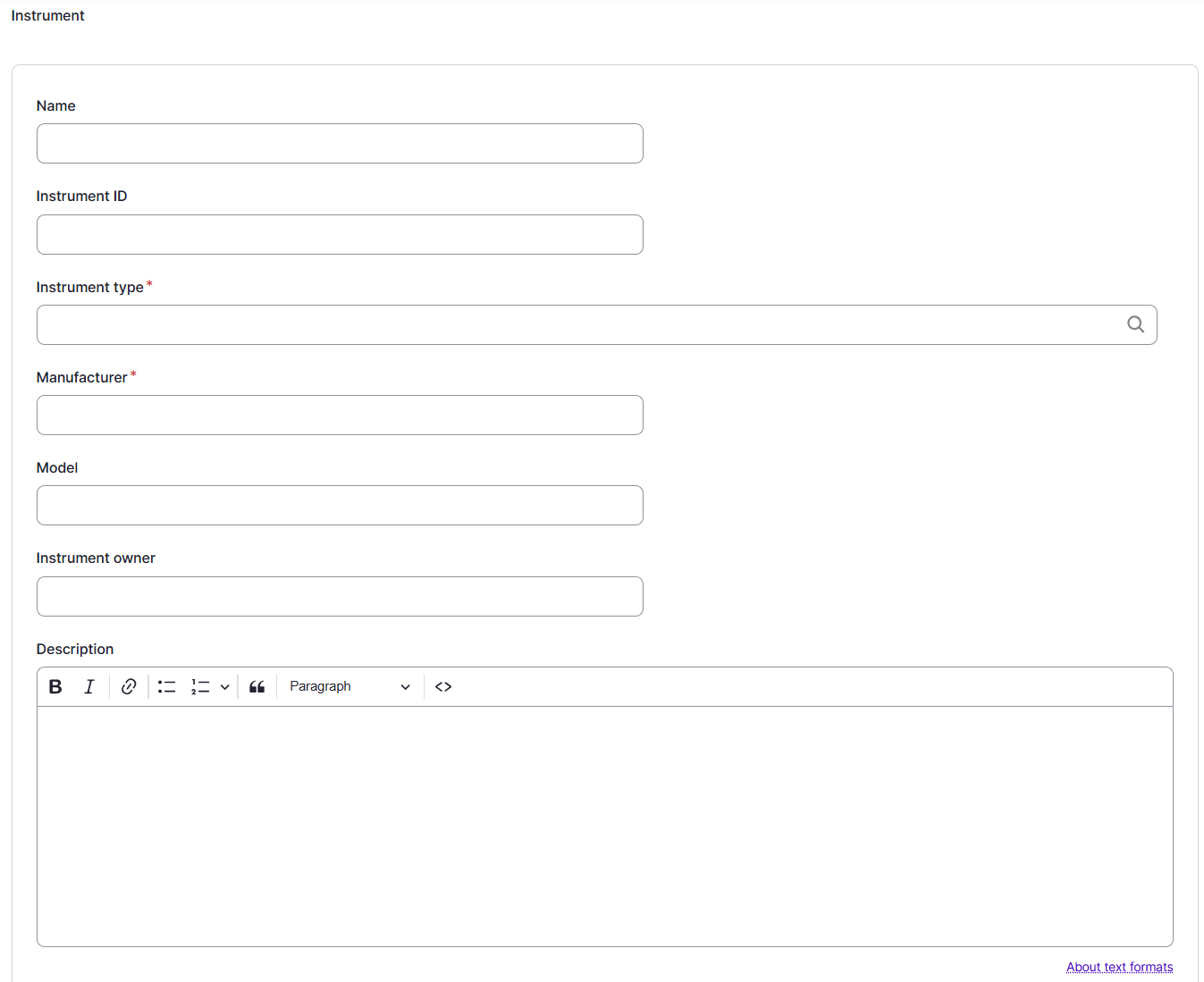
Task: Focus the Instrument ID input field
Action: [x=340, y=234]
